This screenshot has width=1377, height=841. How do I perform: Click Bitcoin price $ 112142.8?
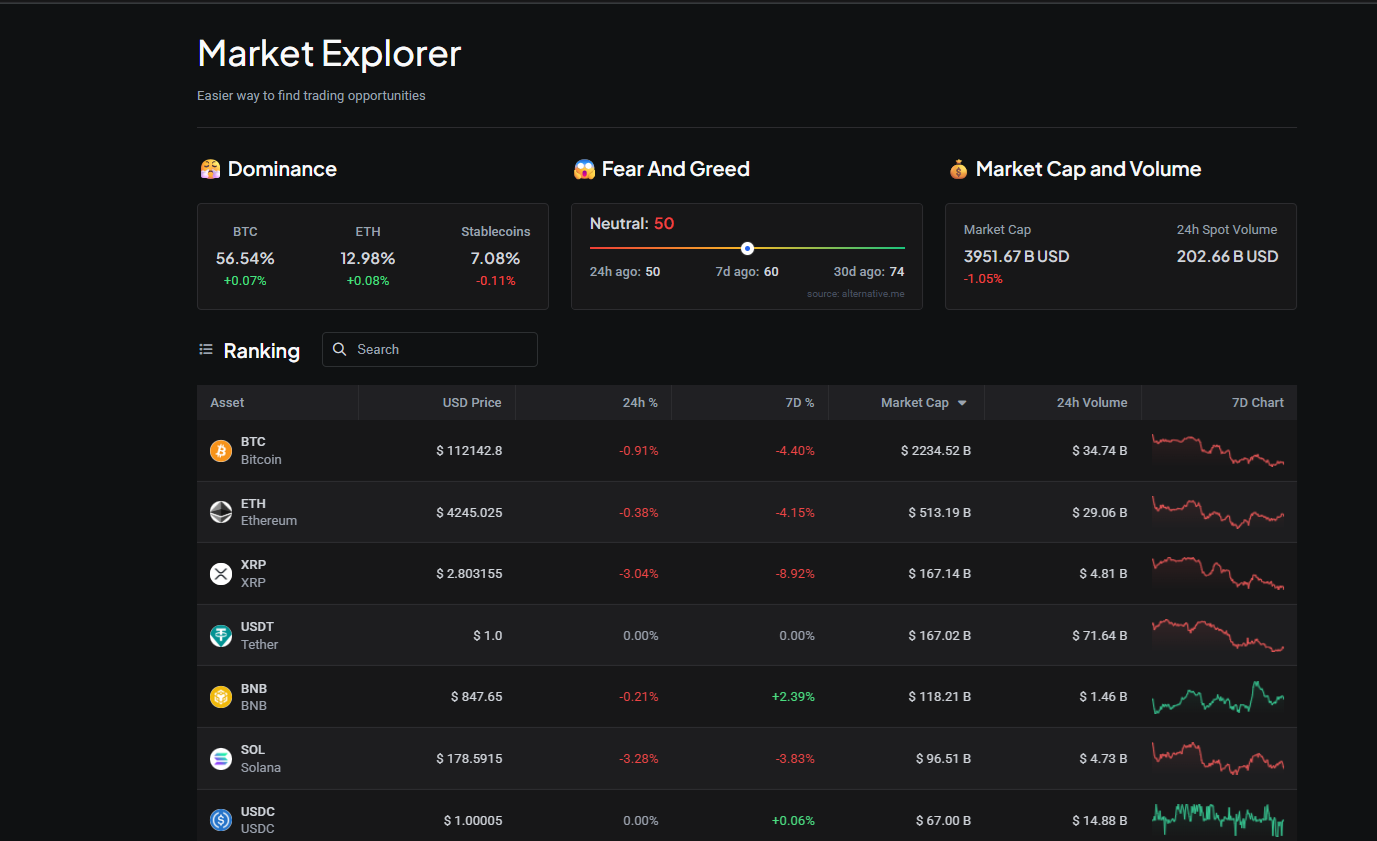(469, 451)
